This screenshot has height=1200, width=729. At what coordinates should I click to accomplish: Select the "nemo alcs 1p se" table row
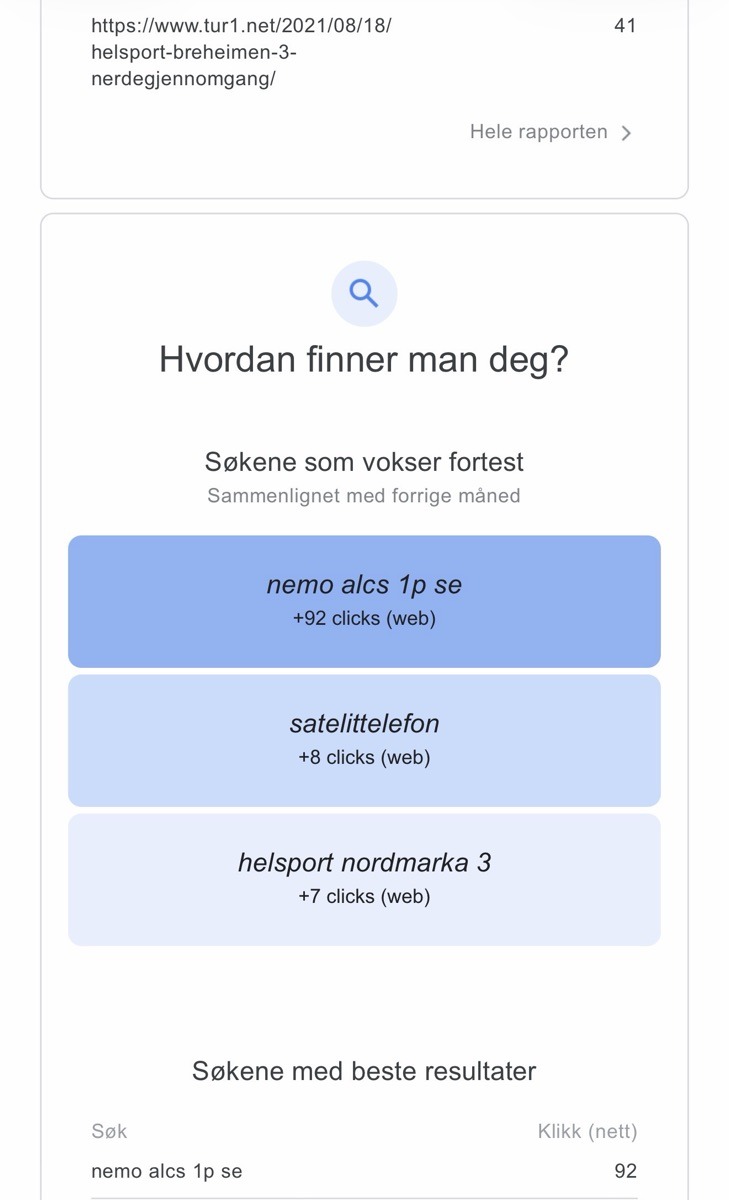167,1171
